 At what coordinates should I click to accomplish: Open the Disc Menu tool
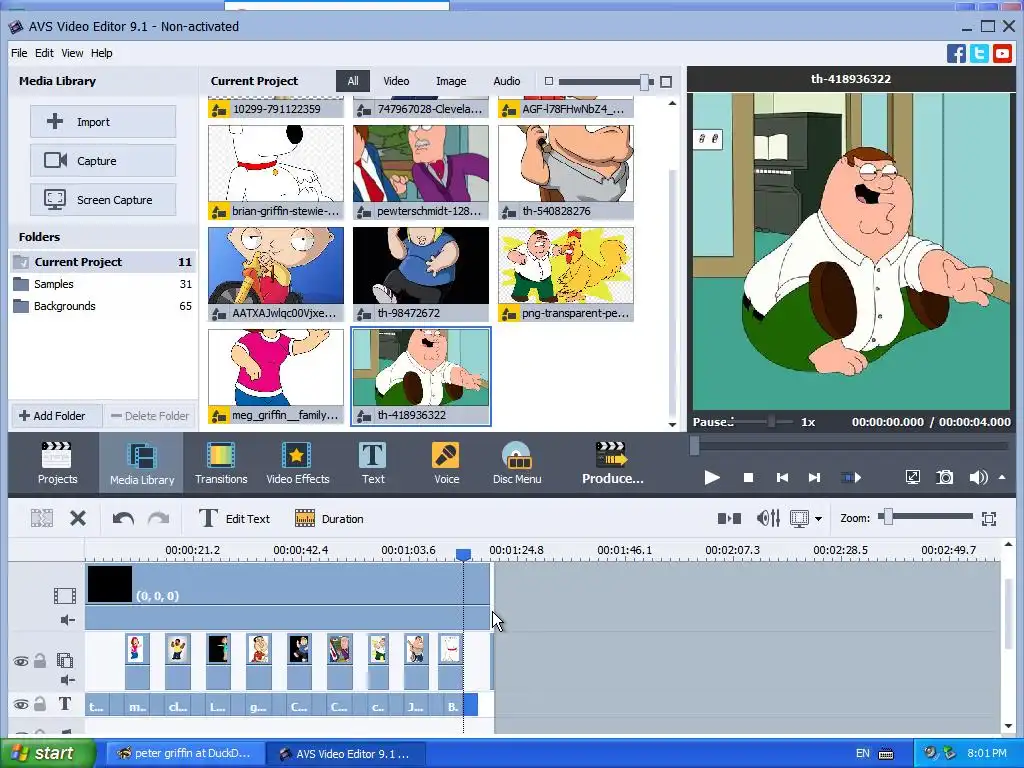[x=517, y=463]
